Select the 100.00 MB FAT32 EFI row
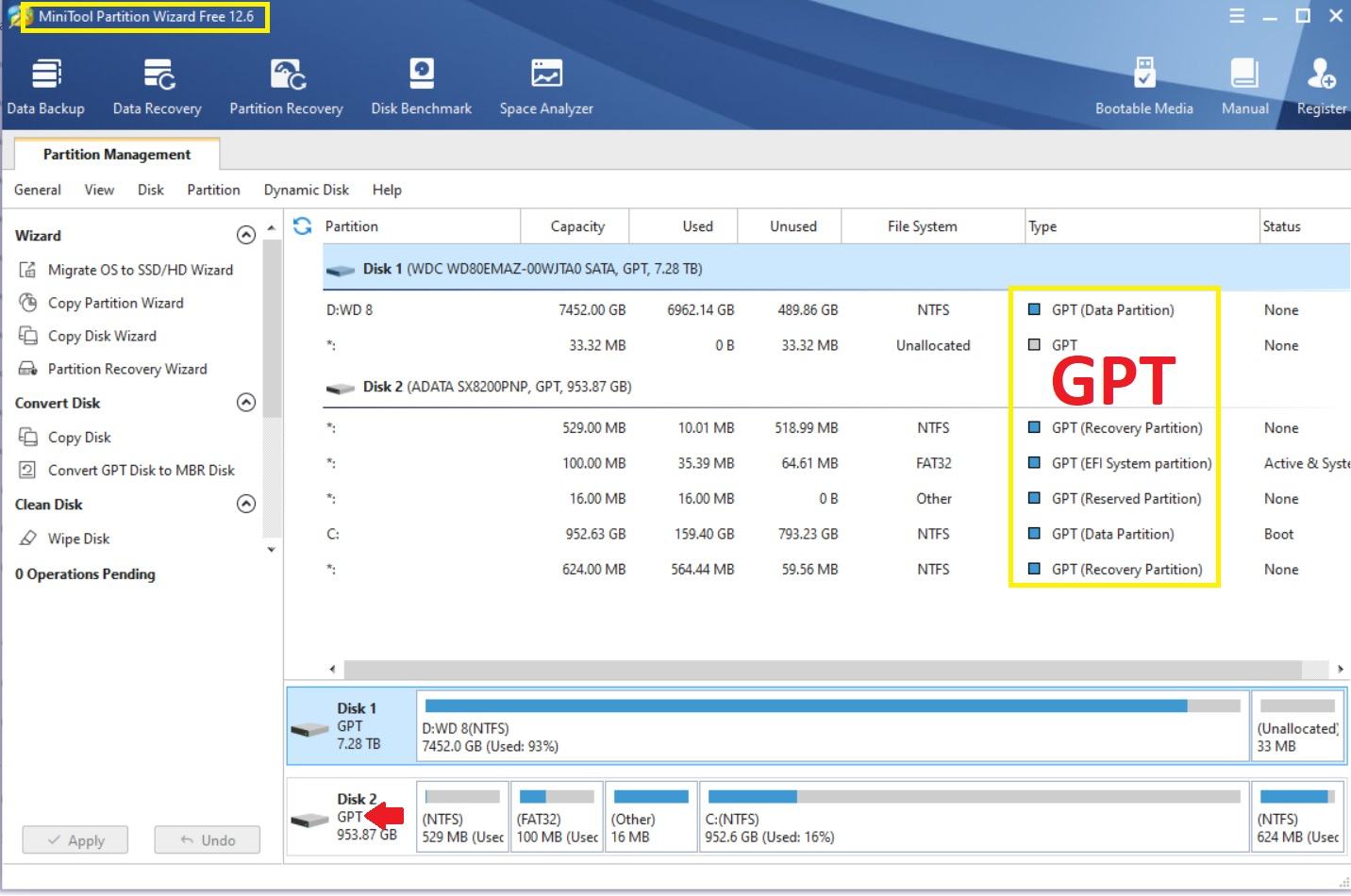The width and height of the screenshot is (1351, 896). point(836,463)
